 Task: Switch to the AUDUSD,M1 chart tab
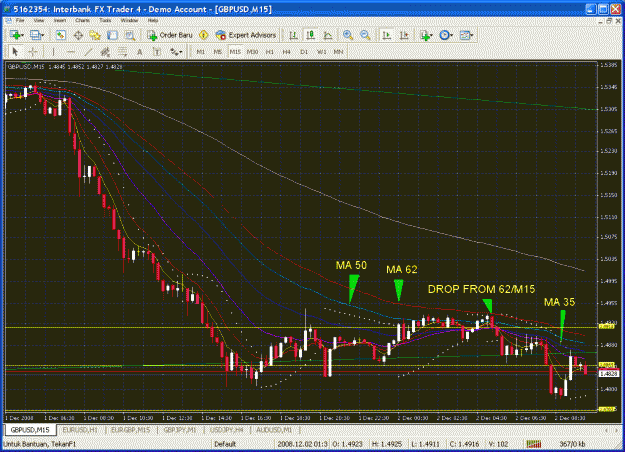(x=274, y=430)
